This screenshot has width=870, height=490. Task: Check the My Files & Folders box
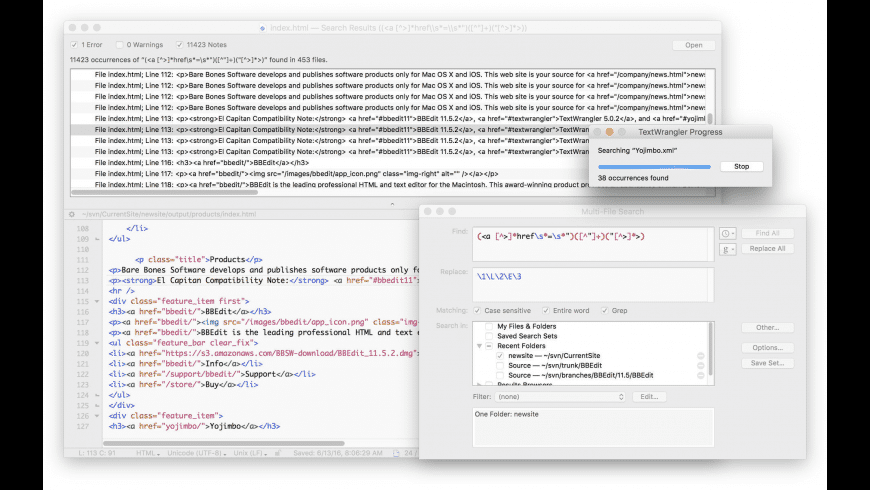pyautogui.click(x=489, y=326)
